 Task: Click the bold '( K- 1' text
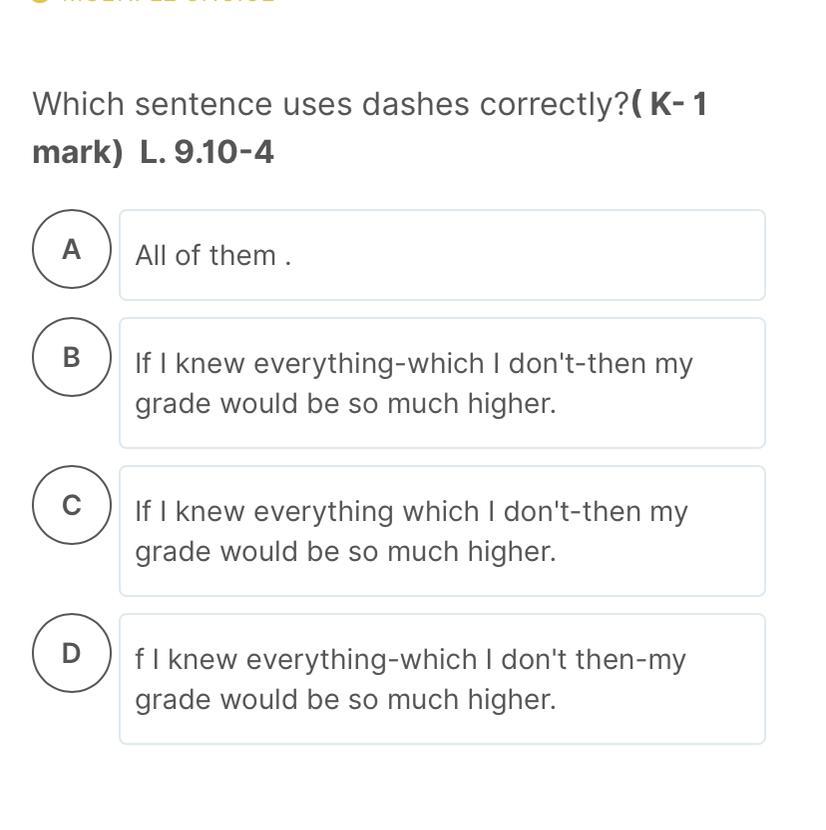(670, 104)
